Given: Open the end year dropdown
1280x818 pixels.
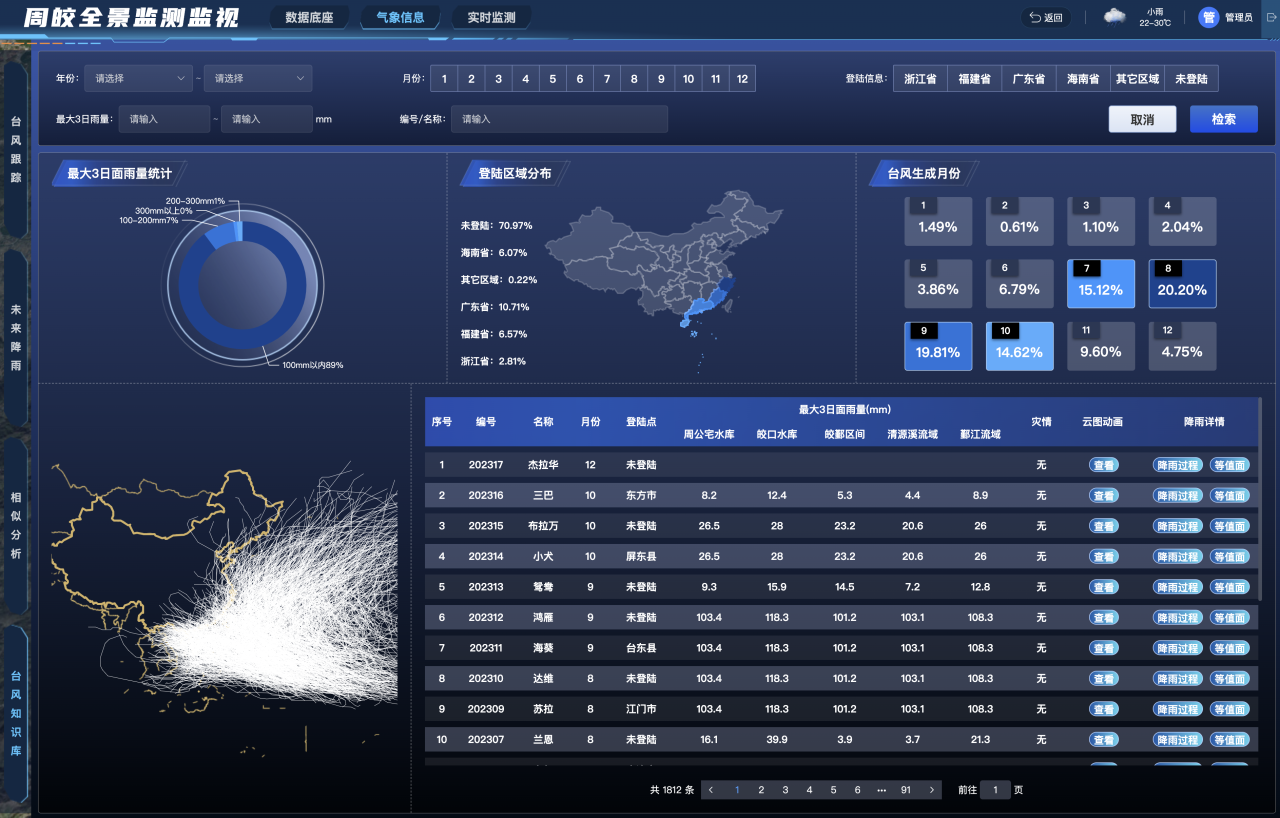Looking at the screenshot, I should coord(258,79).
